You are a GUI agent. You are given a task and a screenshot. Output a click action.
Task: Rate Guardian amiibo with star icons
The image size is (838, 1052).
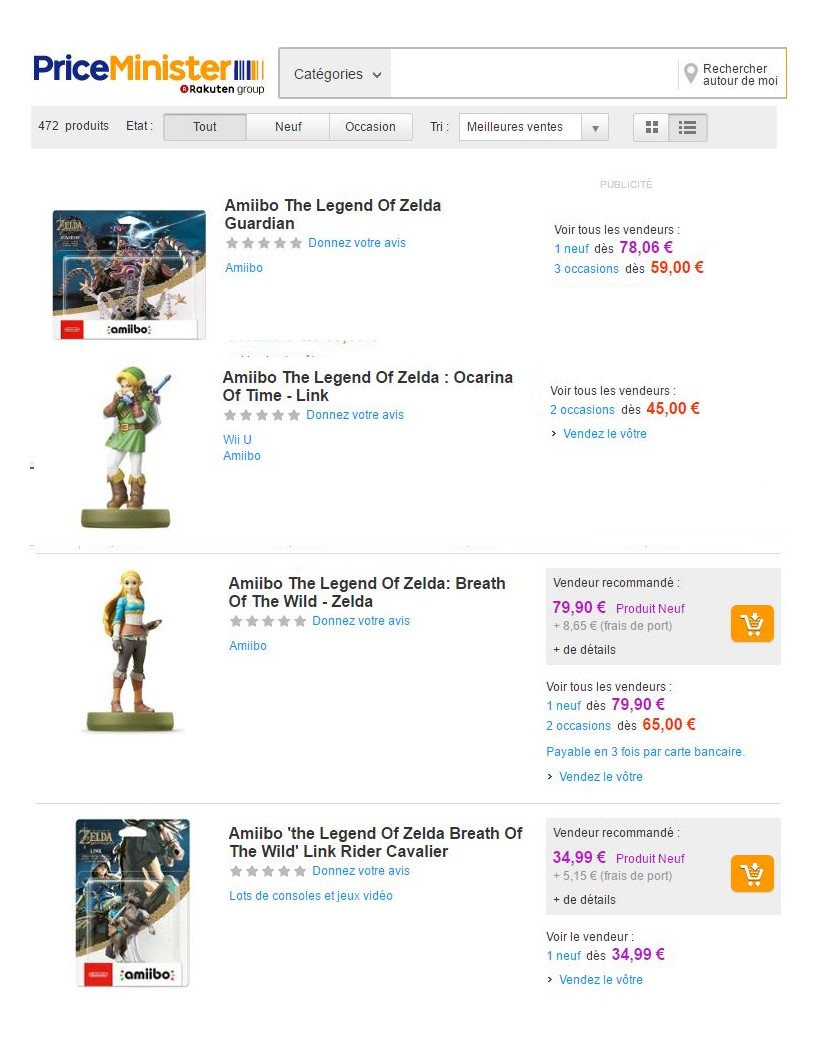pos(264,243)
